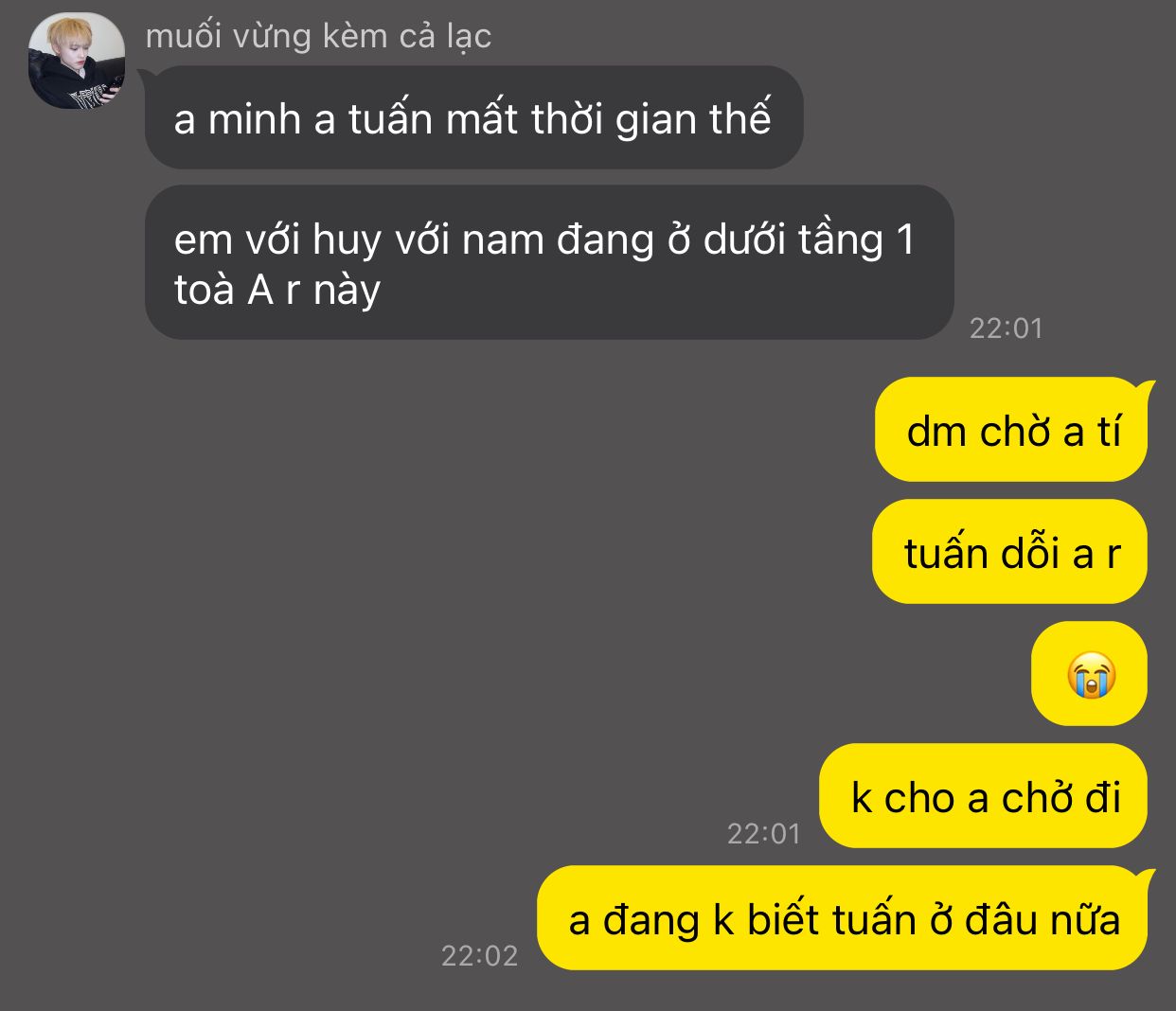The image size is (1176, 1011).
Task: Tap the 22:02 timestamp
Action: pos(480,955)
